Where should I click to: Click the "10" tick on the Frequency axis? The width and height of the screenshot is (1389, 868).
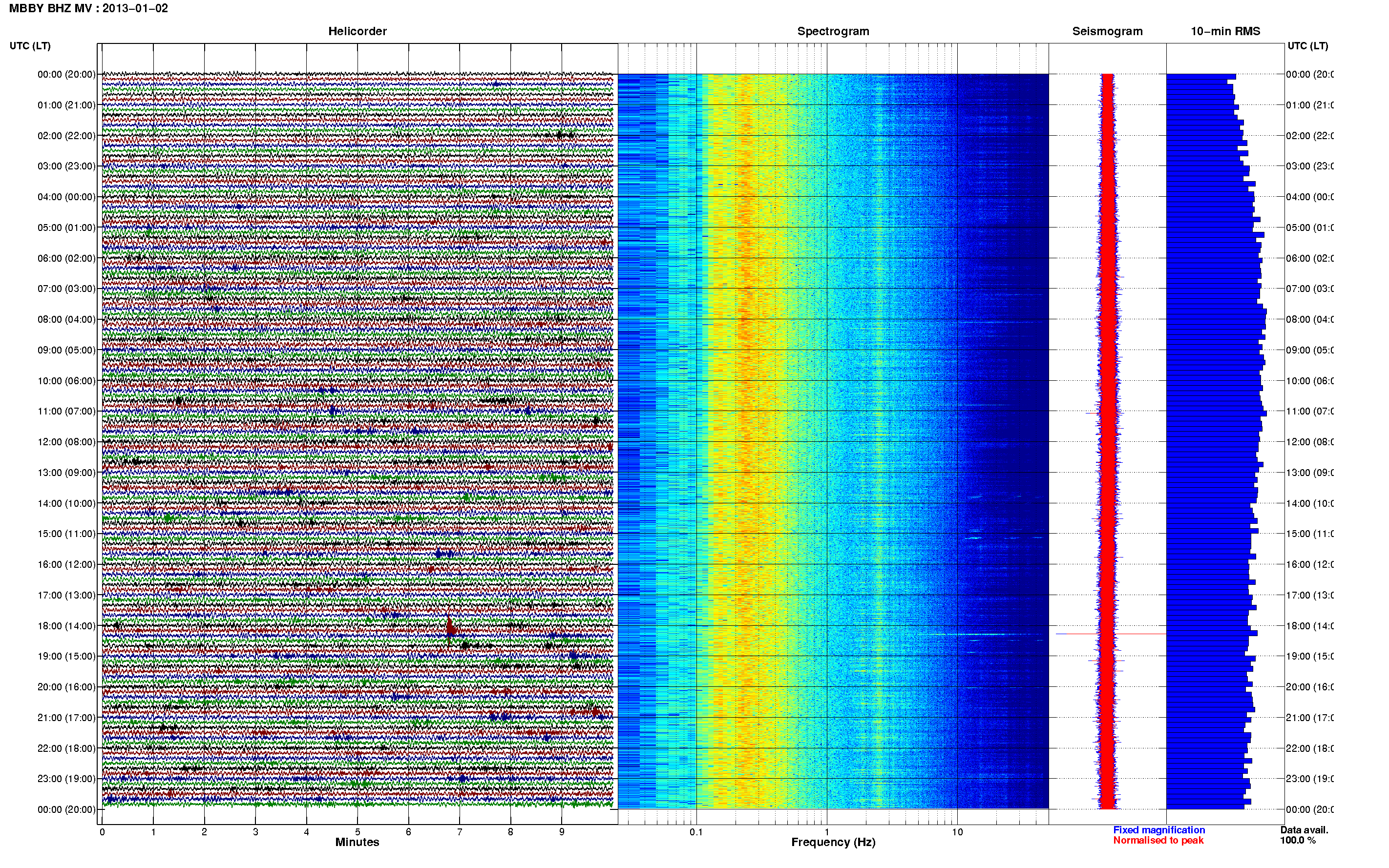[957, 832]
